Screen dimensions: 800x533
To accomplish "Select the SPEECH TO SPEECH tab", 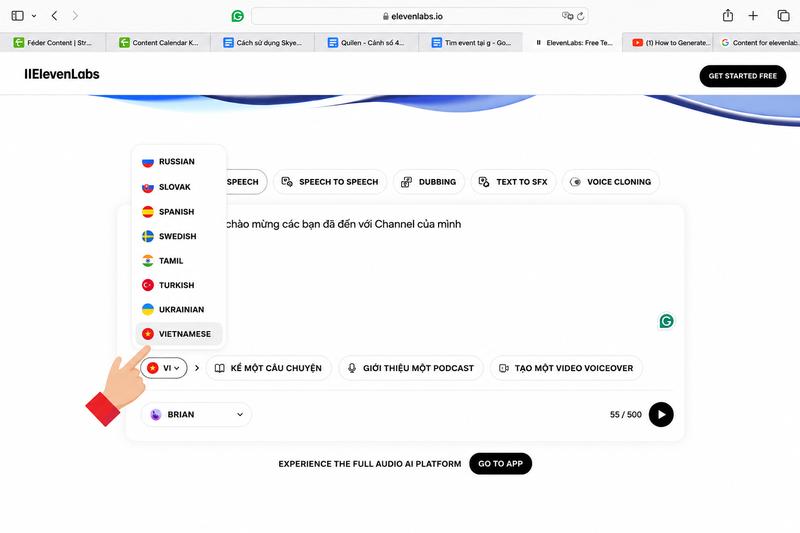I will click(330, 182).
